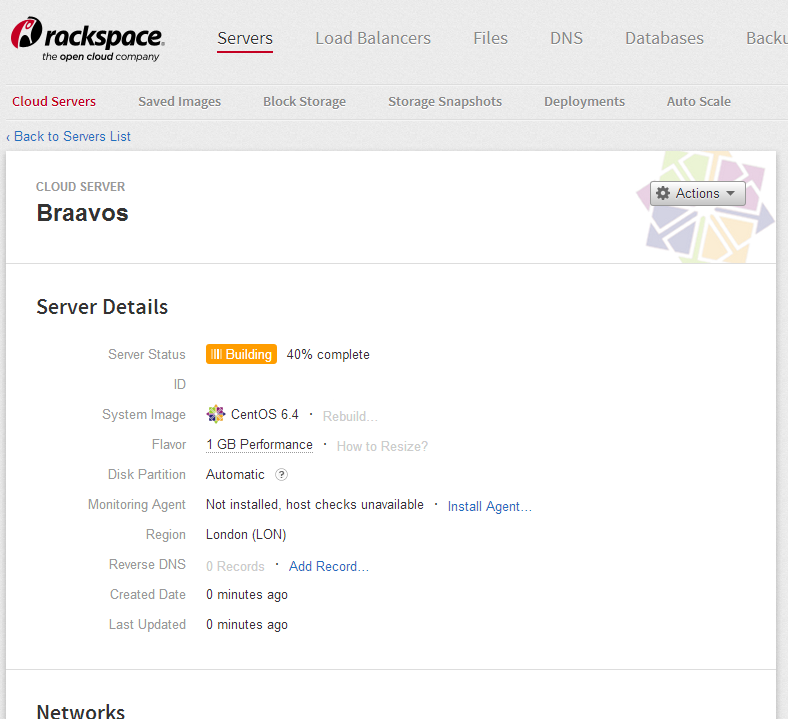Go back to Servers List

[68, 136]
